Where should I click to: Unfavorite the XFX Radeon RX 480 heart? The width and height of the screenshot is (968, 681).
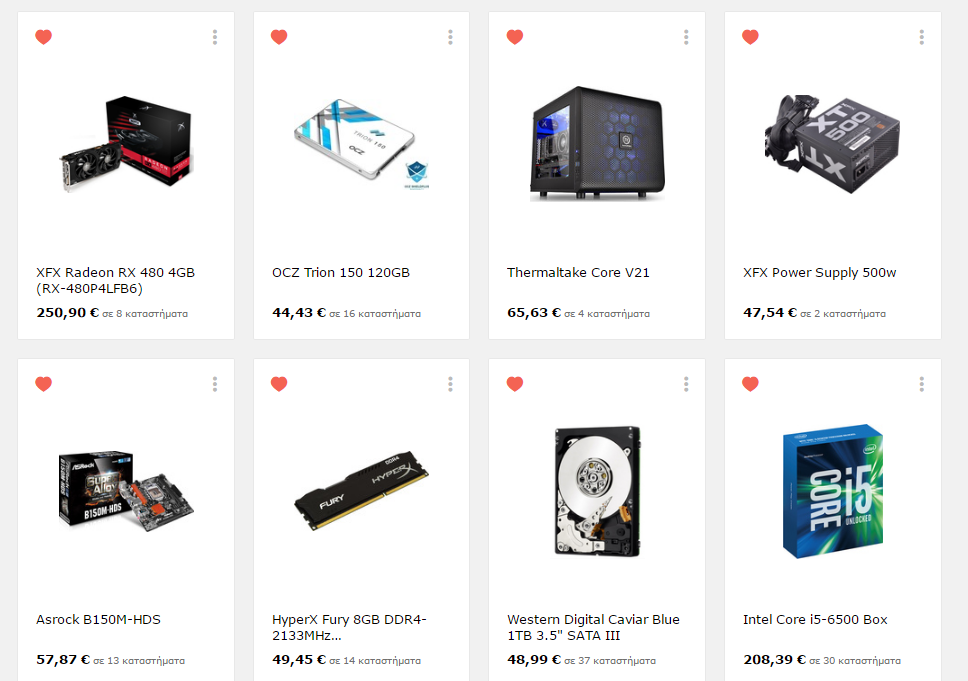pyautogui.click(x=43, y=37)
